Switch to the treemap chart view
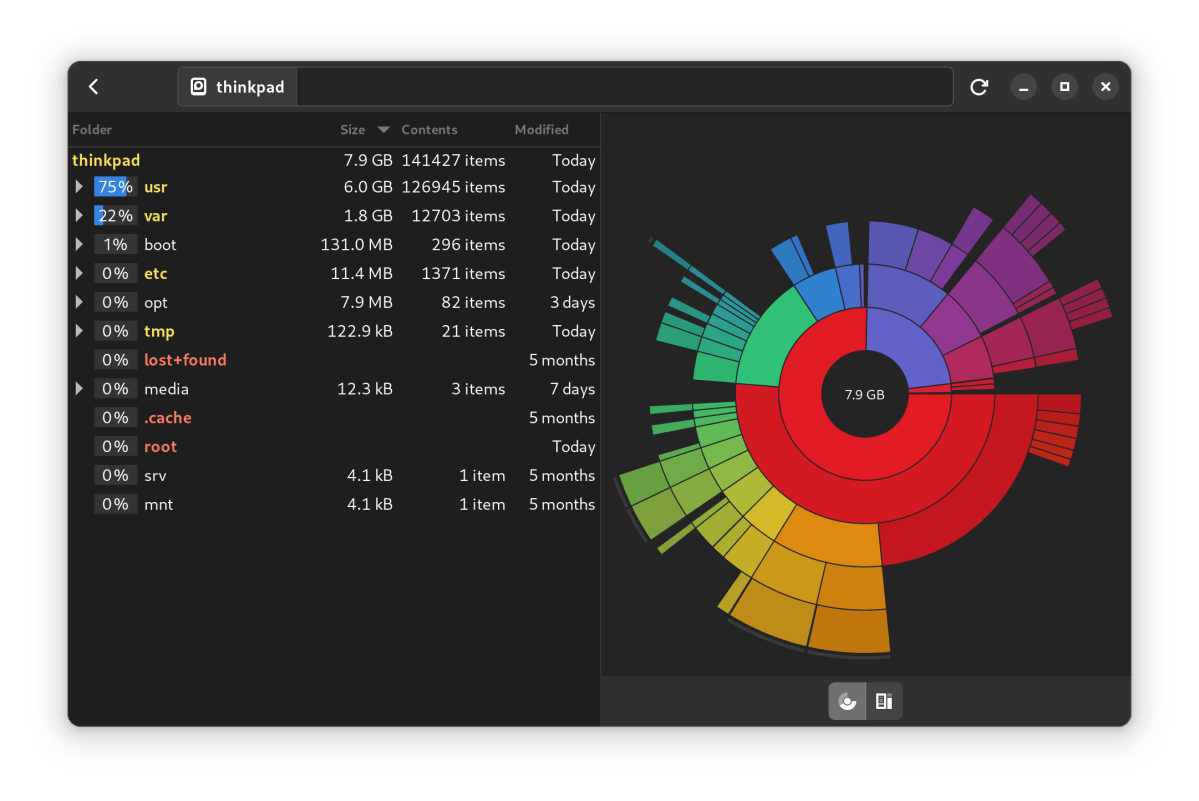Viewport: 1199px width, 801px height. coord(884,701)
